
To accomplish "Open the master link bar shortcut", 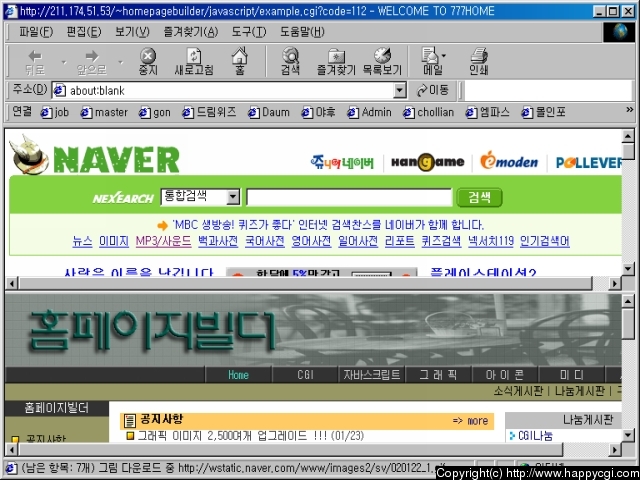I will click(x=104, y=112).
